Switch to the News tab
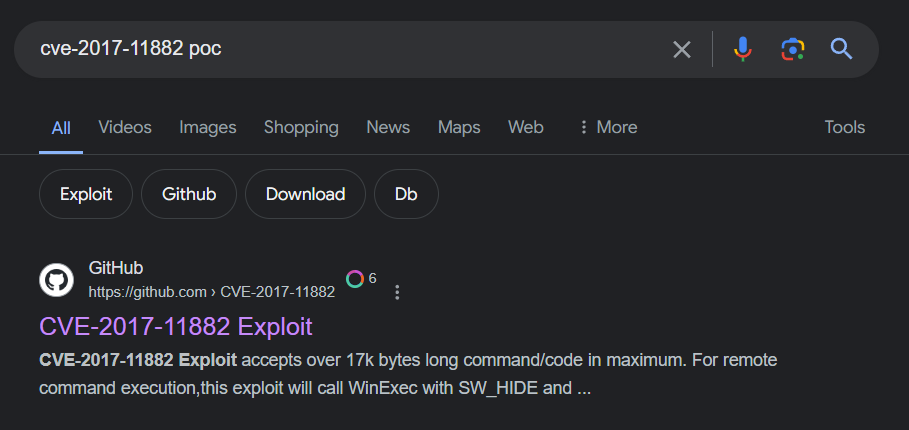This screenshot has height=430, width=909. [388, 127]
